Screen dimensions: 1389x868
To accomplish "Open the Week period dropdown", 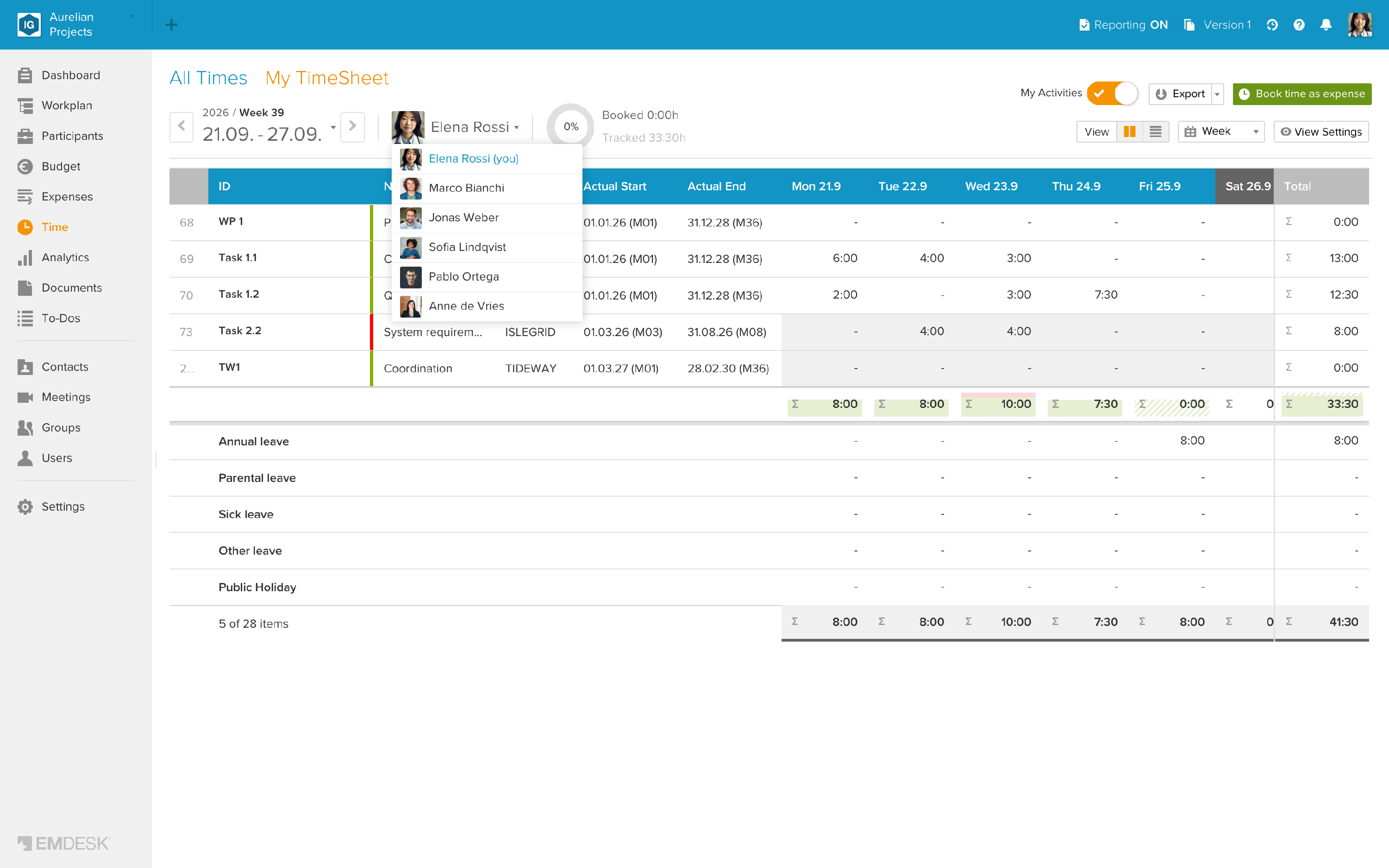I will coord(1221,131).
